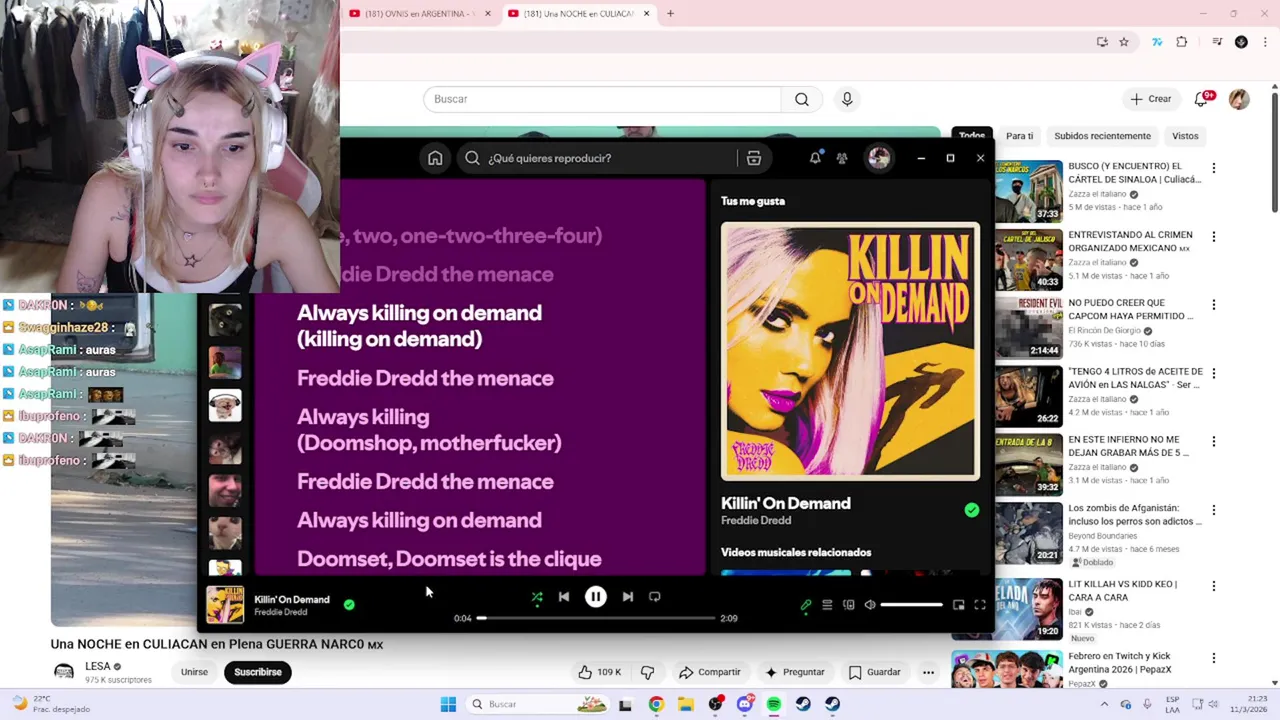Pause the playing song in Spotify
Image resolution: width=1280 pixels, height=720 pixels.
coord(595,597)
